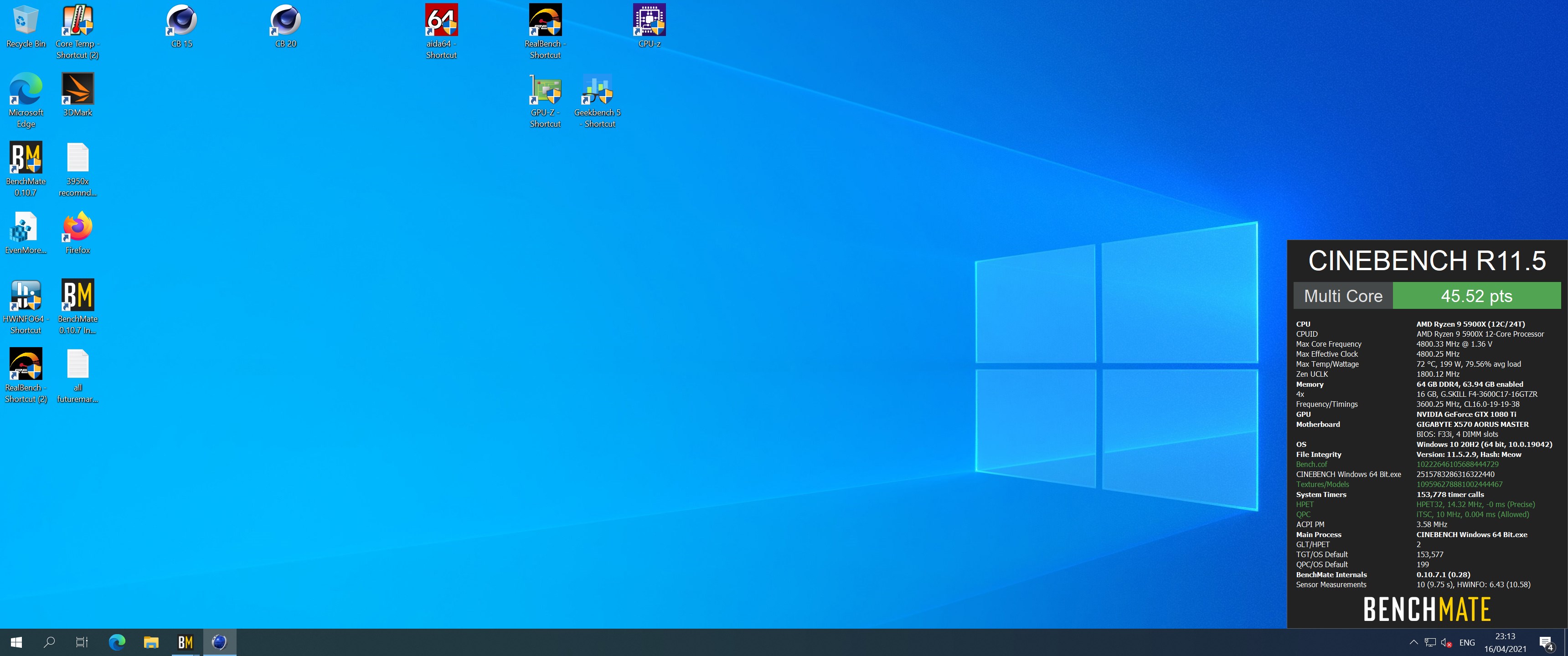Select the 3950x recomnd text file
Viewport: 1568px width, 656px height.
click(x=77, y=169)
